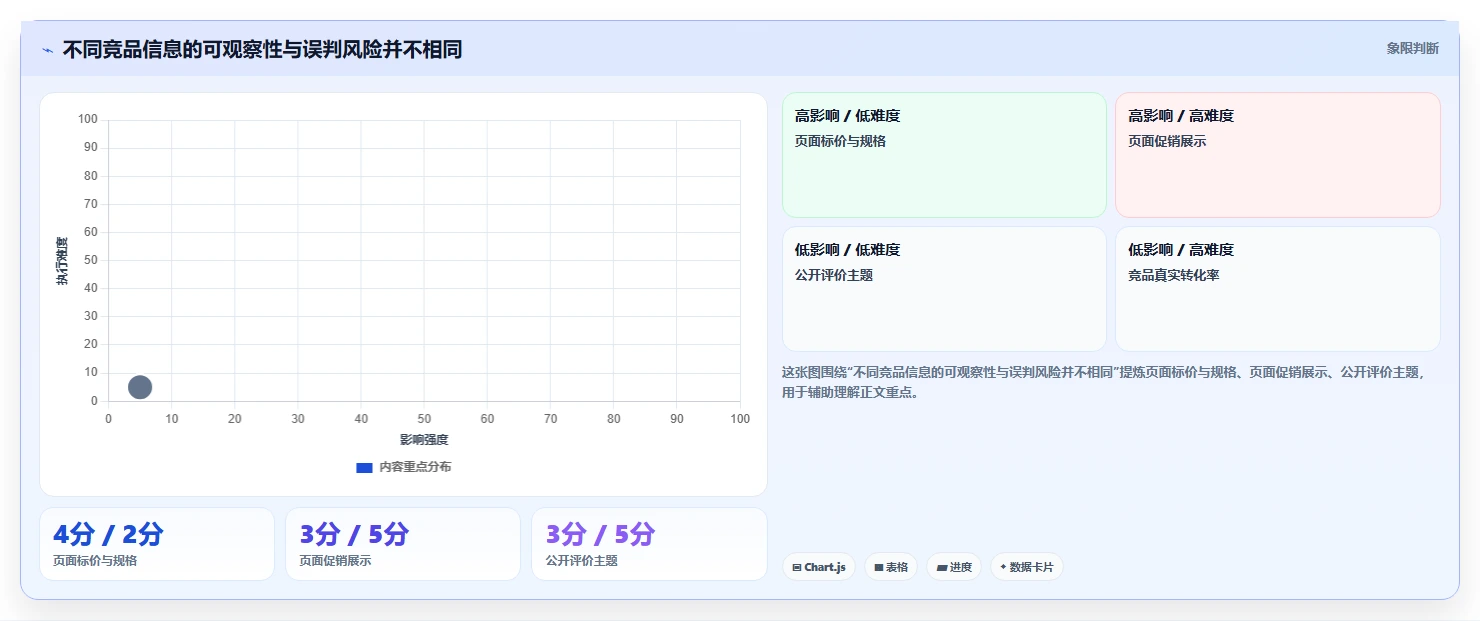Screen dimensions: 1480x621
Task: Click the 数据卡片 tag chip
Action: 1027,567
